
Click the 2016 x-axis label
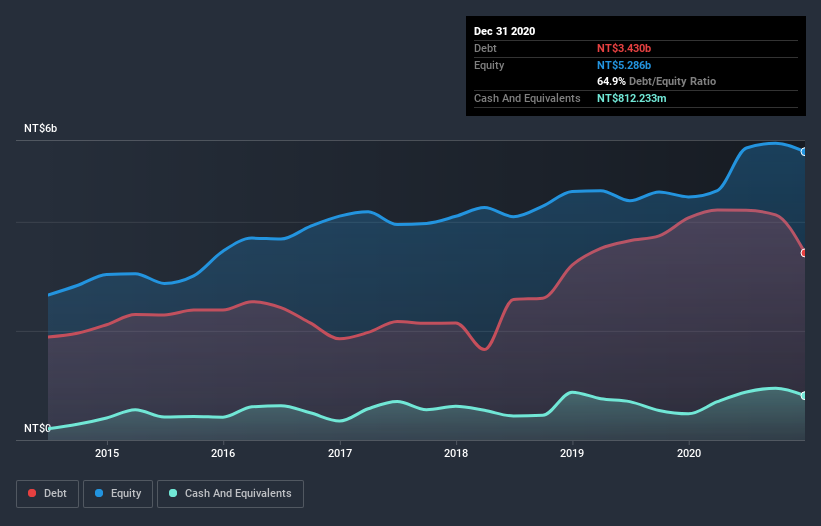tap(223, 453)
